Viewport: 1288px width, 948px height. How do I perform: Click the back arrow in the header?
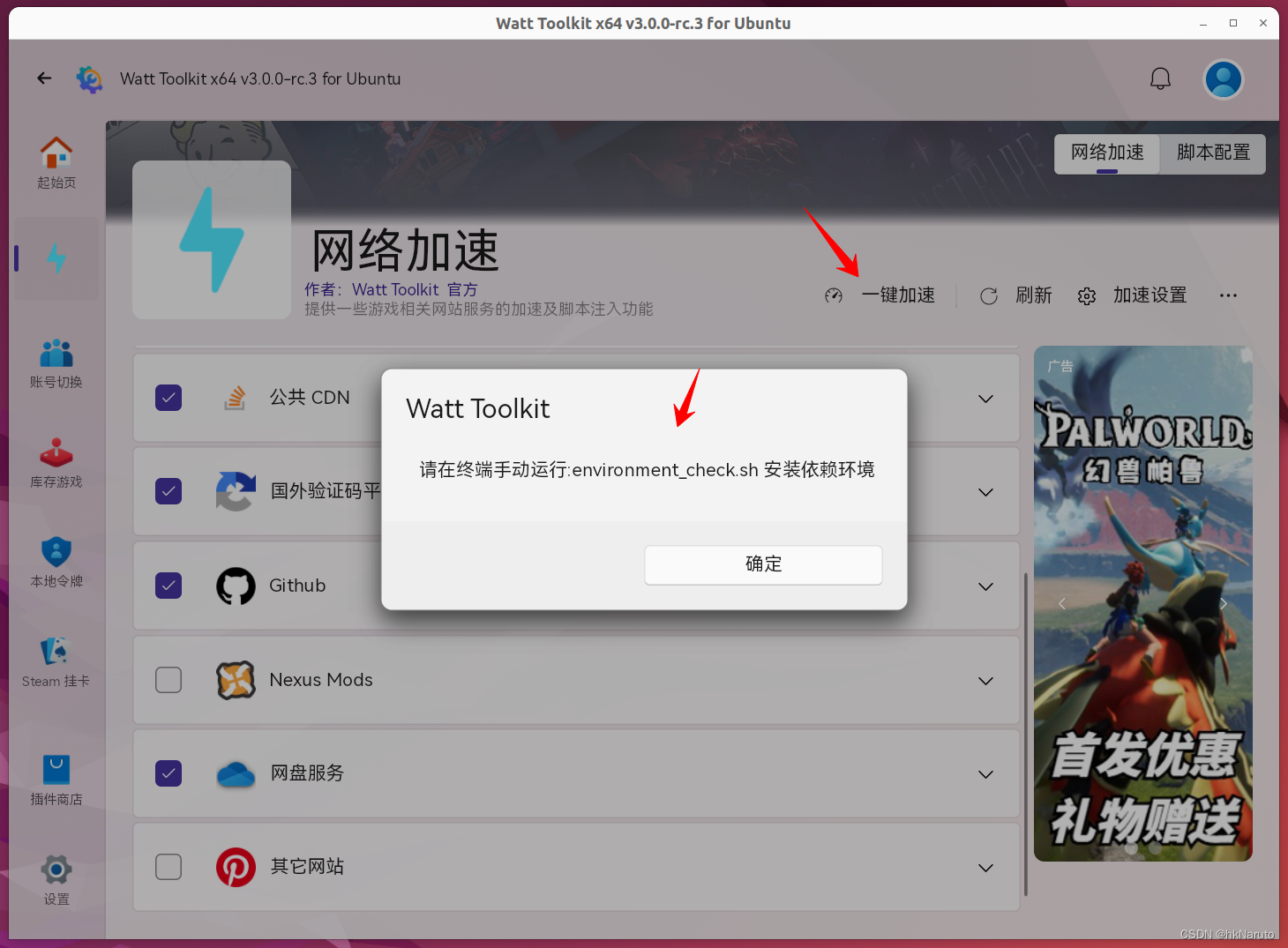[44, 78]
